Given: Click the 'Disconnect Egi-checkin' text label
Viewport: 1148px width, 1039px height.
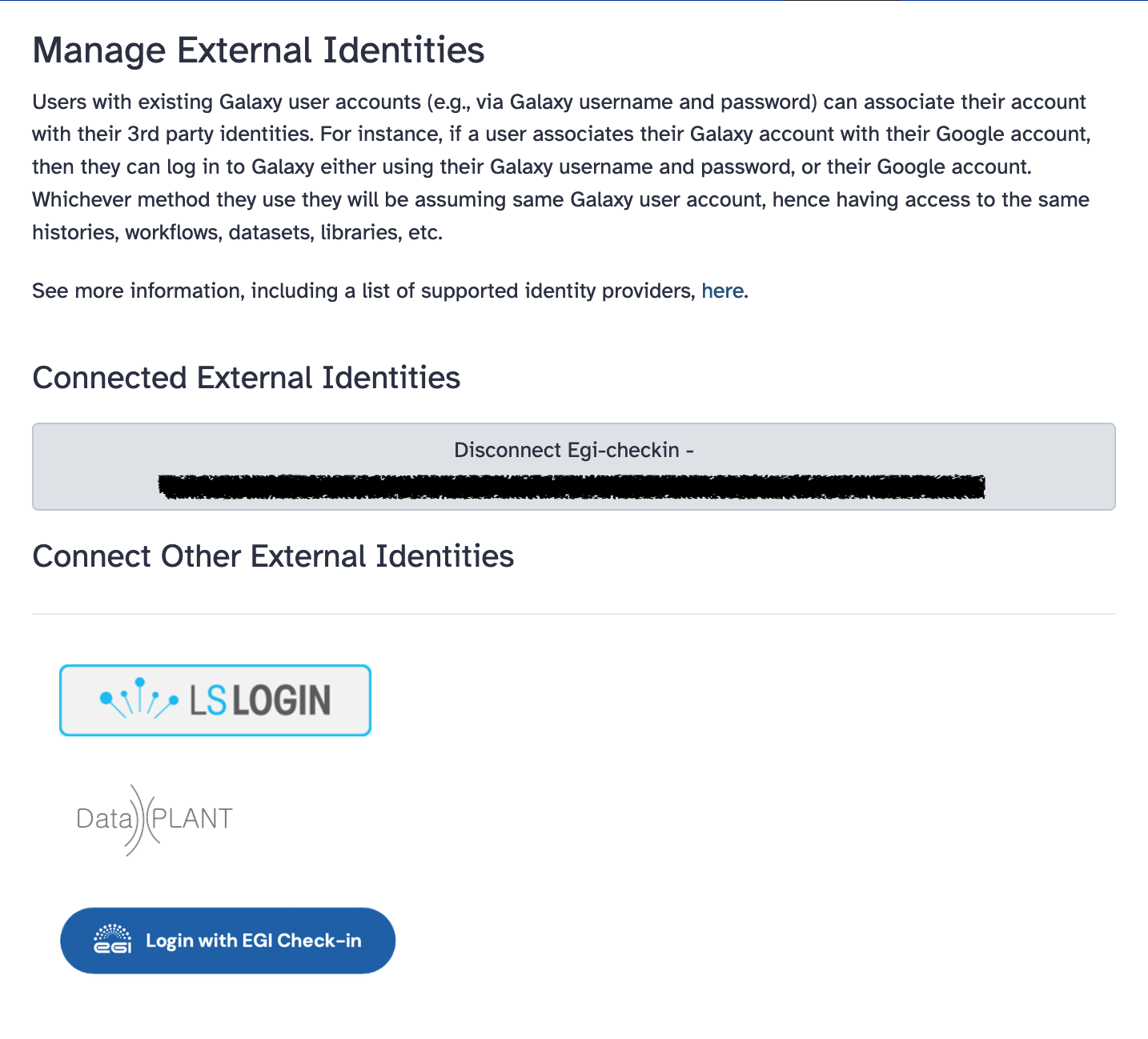Looking at the screenshot, I should point(573,450).
